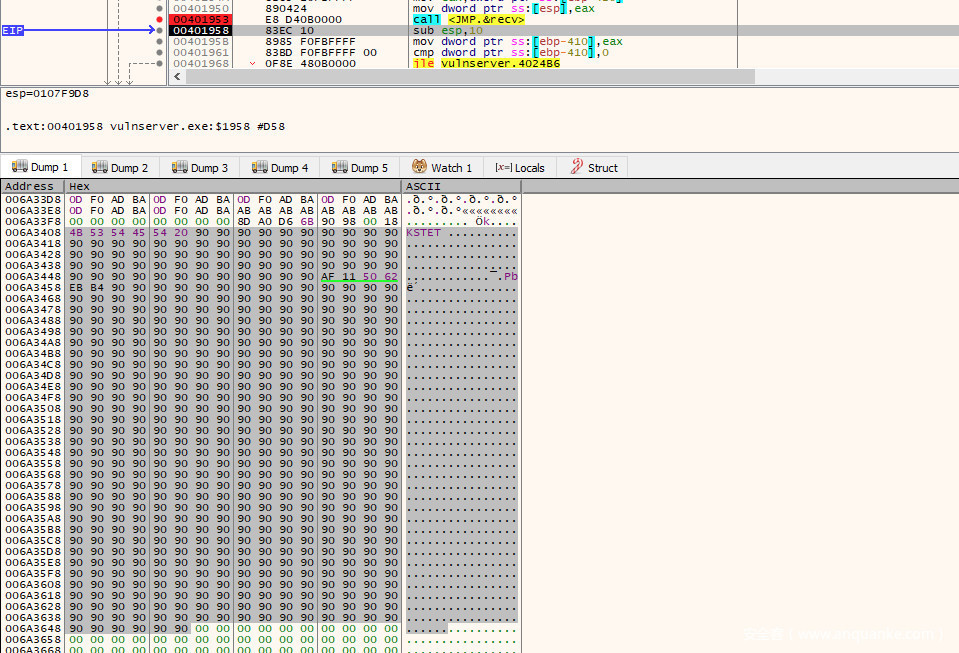
Task: Toggle the red breakpoint dot at 00401953
Action: pos(159,19)
